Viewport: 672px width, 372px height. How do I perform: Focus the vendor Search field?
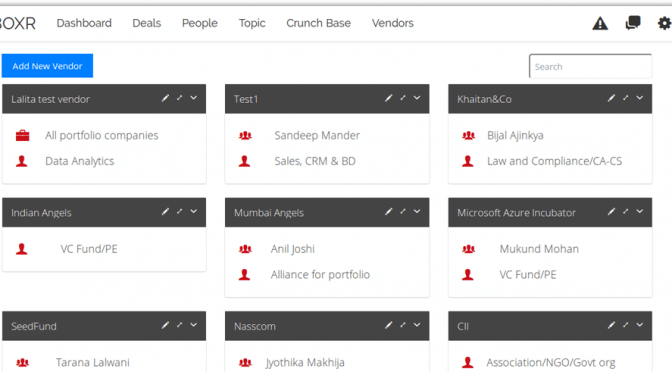coord(591,66)
